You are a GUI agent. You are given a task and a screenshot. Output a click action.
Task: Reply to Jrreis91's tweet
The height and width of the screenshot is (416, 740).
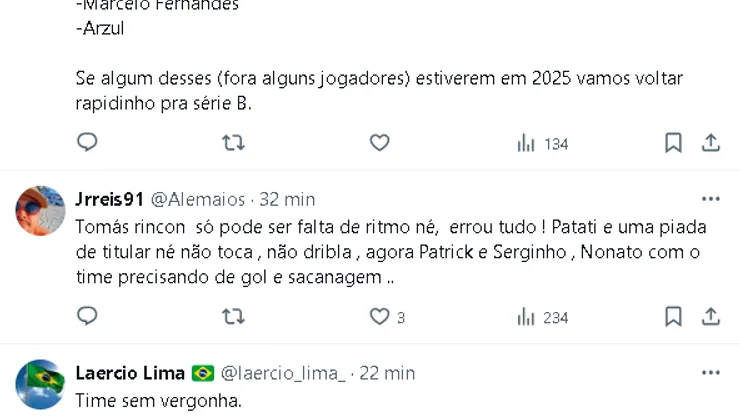[x=88, y=317]
